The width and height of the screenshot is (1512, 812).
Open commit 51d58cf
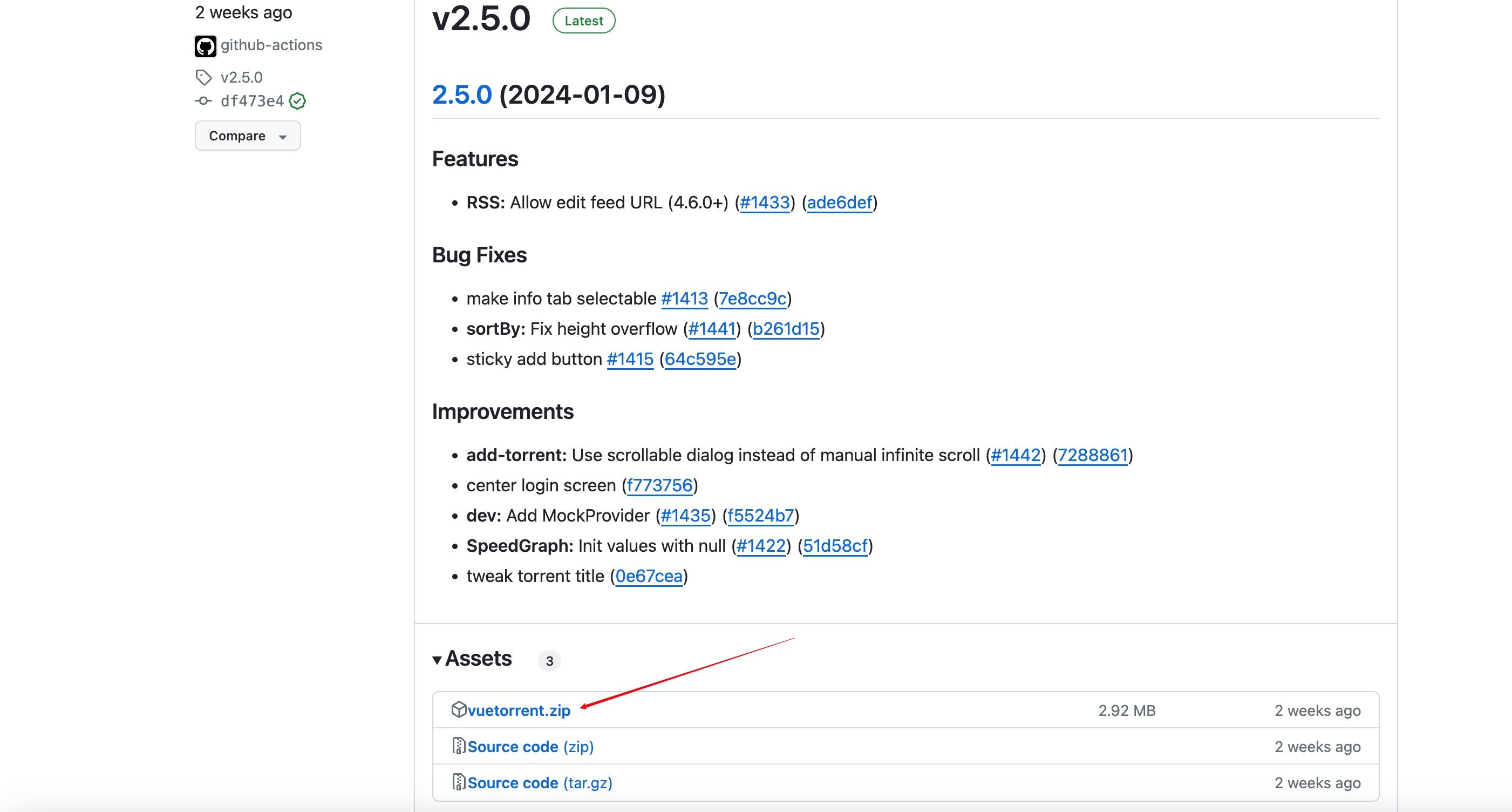coord(835,546)
